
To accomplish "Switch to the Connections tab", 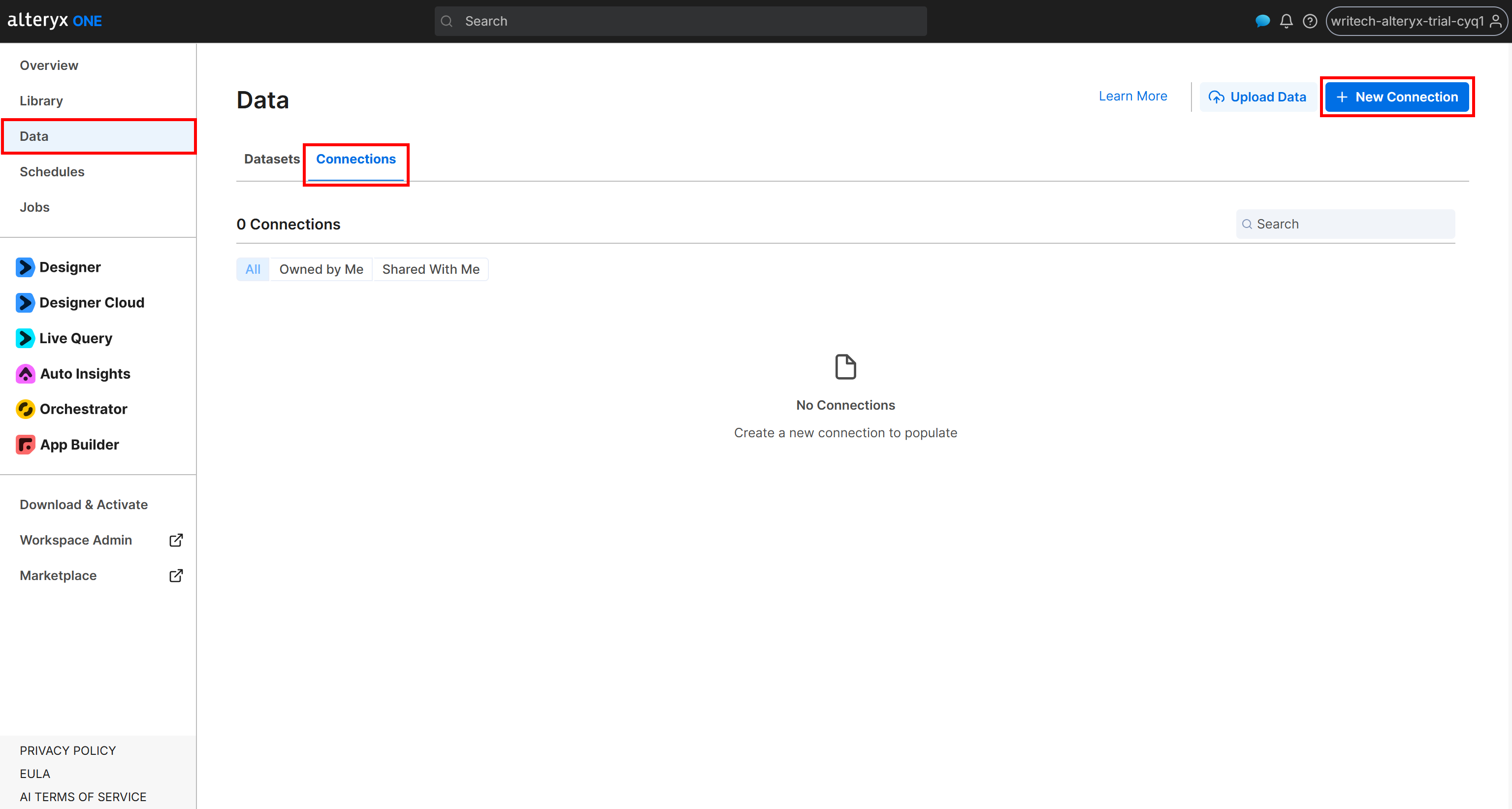I will [x=355, y=159].
